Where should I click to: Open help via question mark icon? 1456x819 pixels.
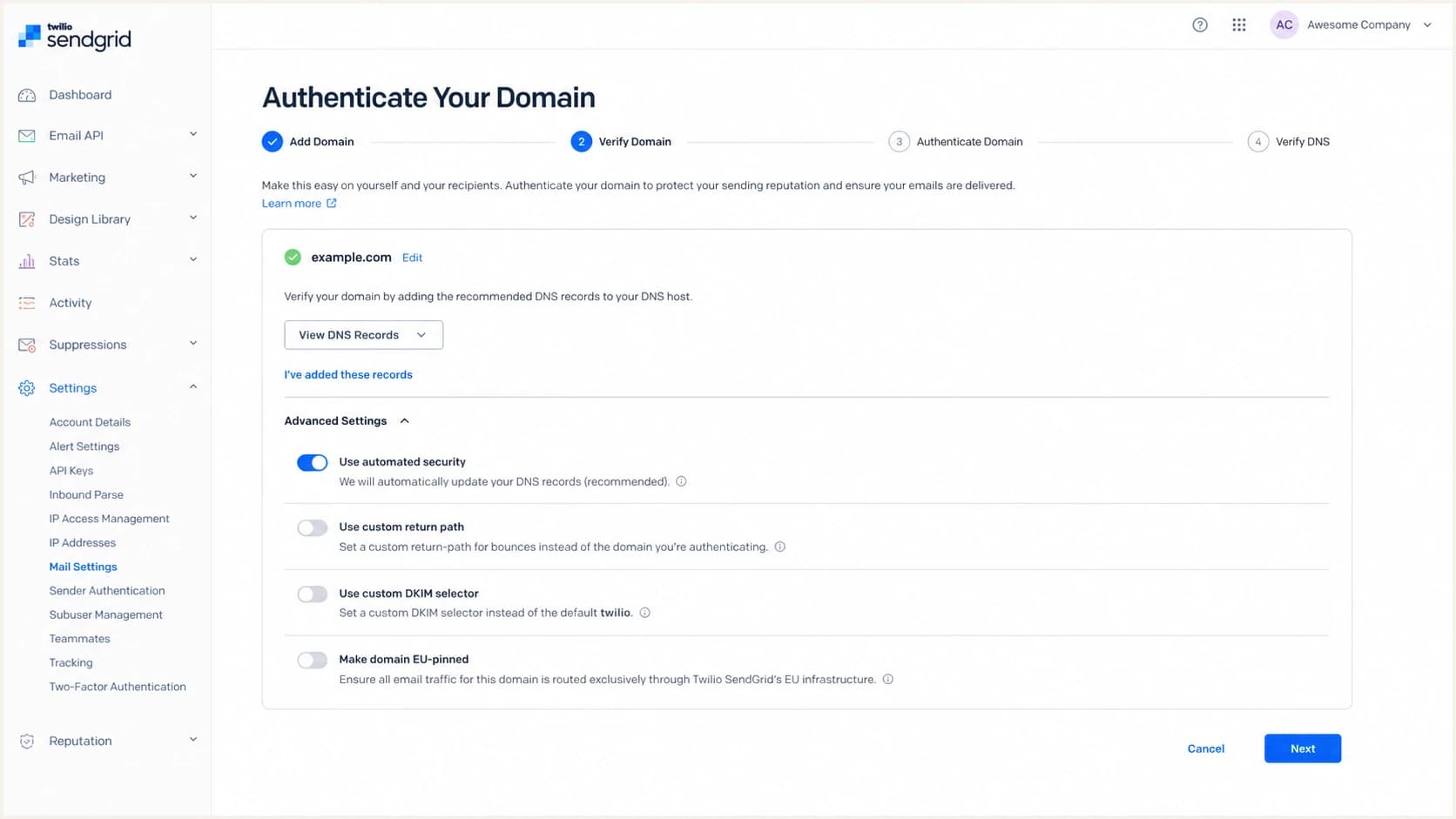1200,25
